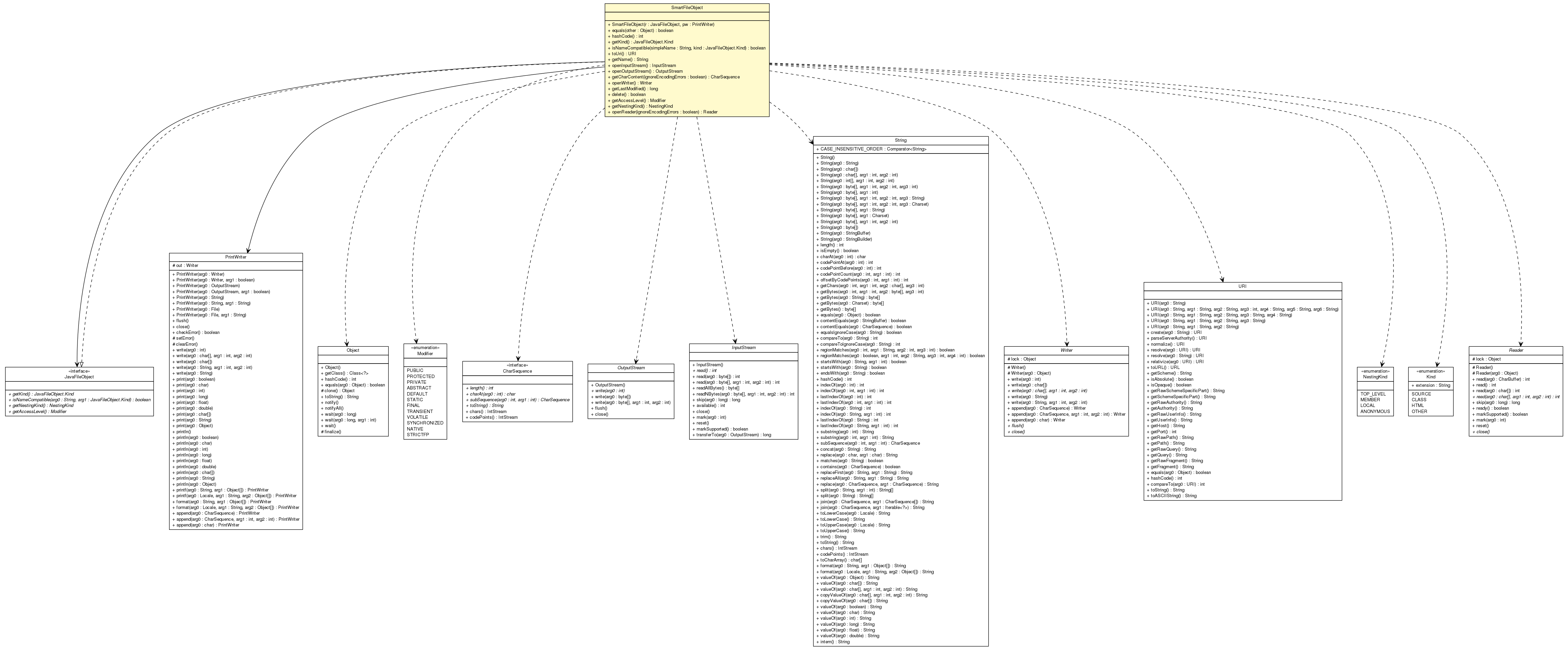Click the URI class title

point(1242,286)
